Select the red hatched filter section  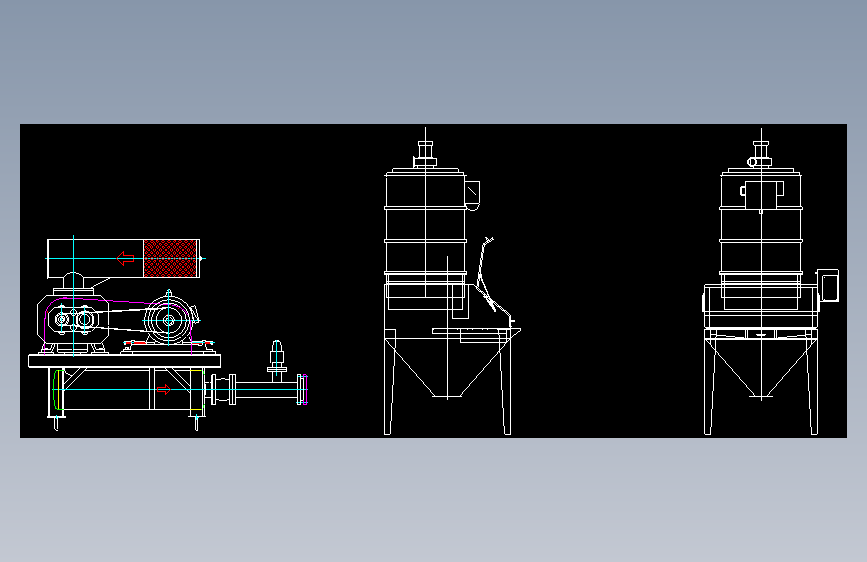(170, 258)
